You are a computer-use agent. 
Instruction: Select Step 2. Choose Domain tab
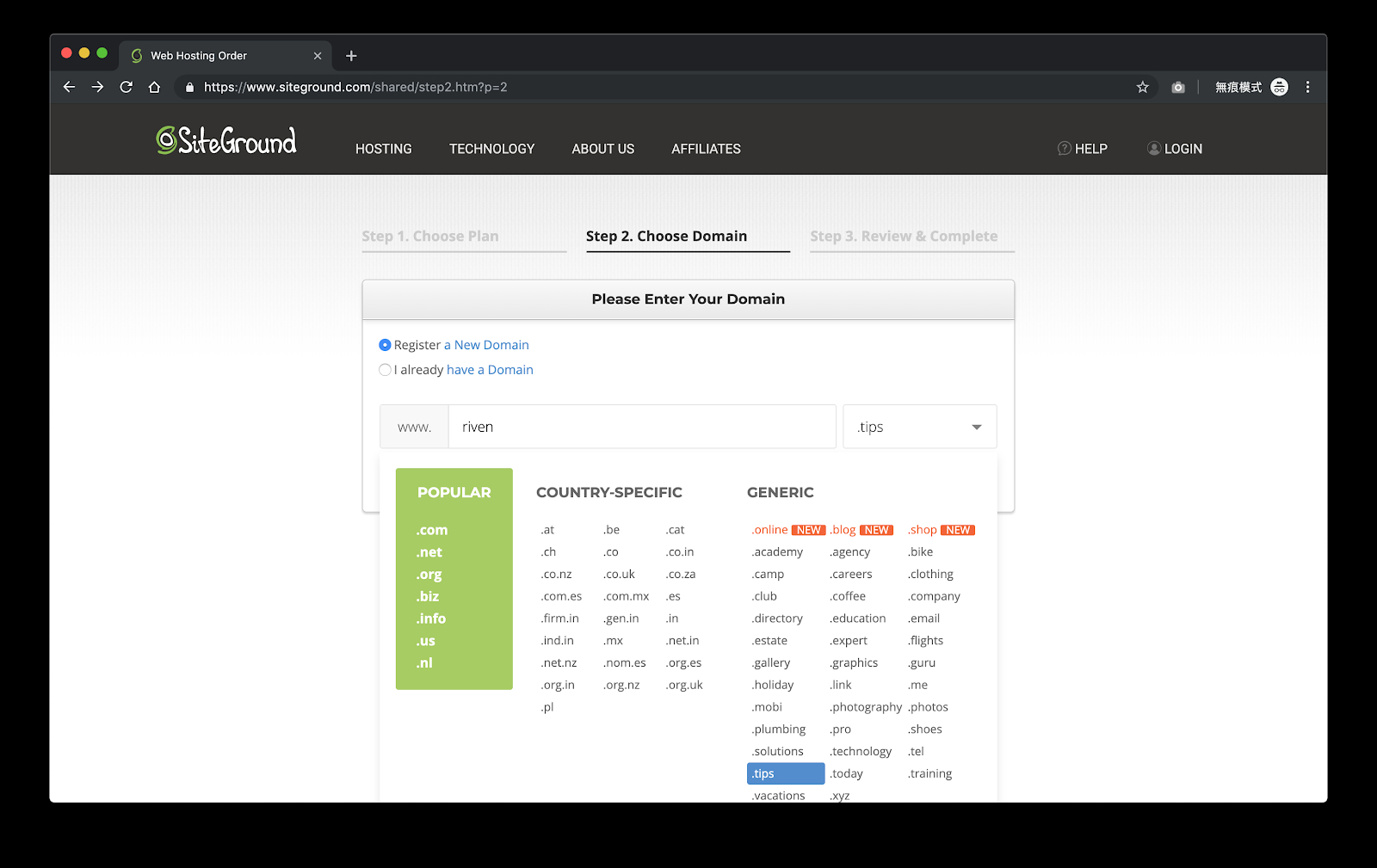tap(667, 236)
